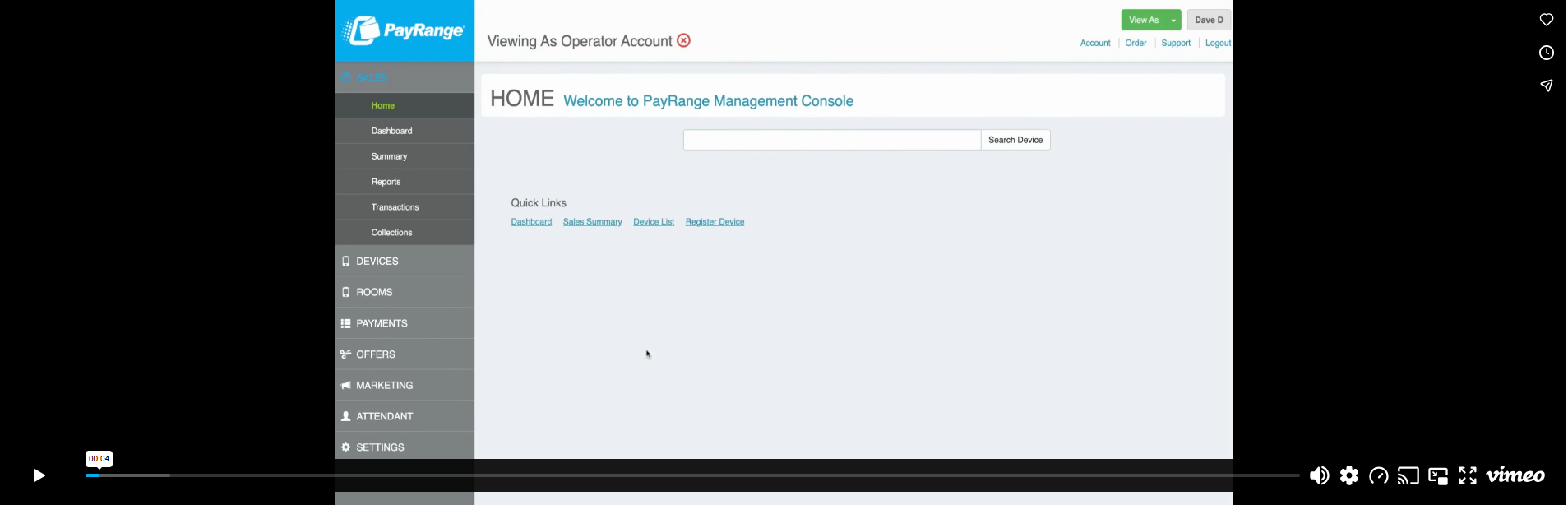Open the SETTINGS sidebar section
Image resolution: width=1568 pixels, height=505 pixels.
tap(405, 447)
